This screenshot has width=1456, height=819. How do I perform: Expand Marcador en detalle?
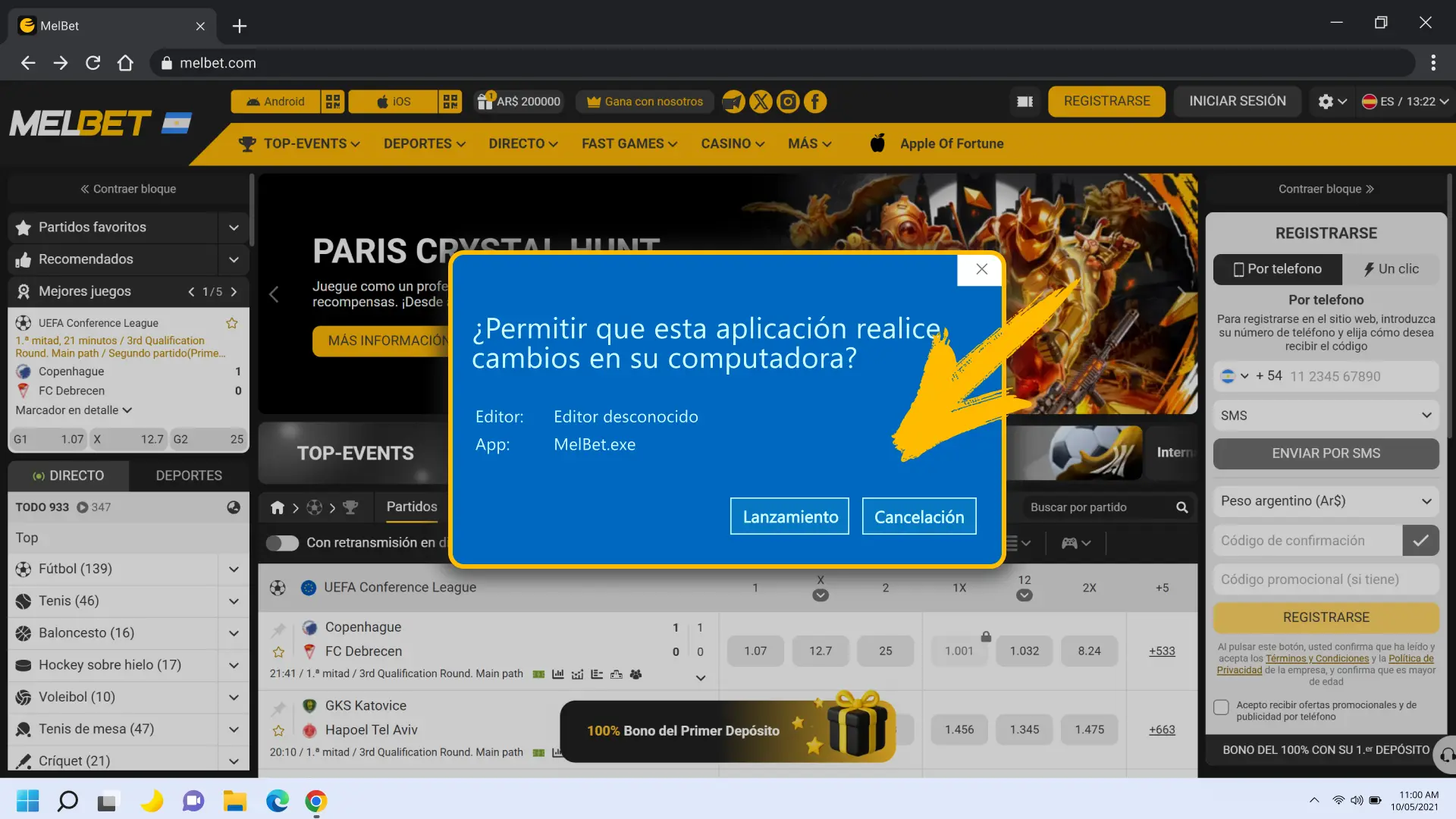[x=74, y=410]
